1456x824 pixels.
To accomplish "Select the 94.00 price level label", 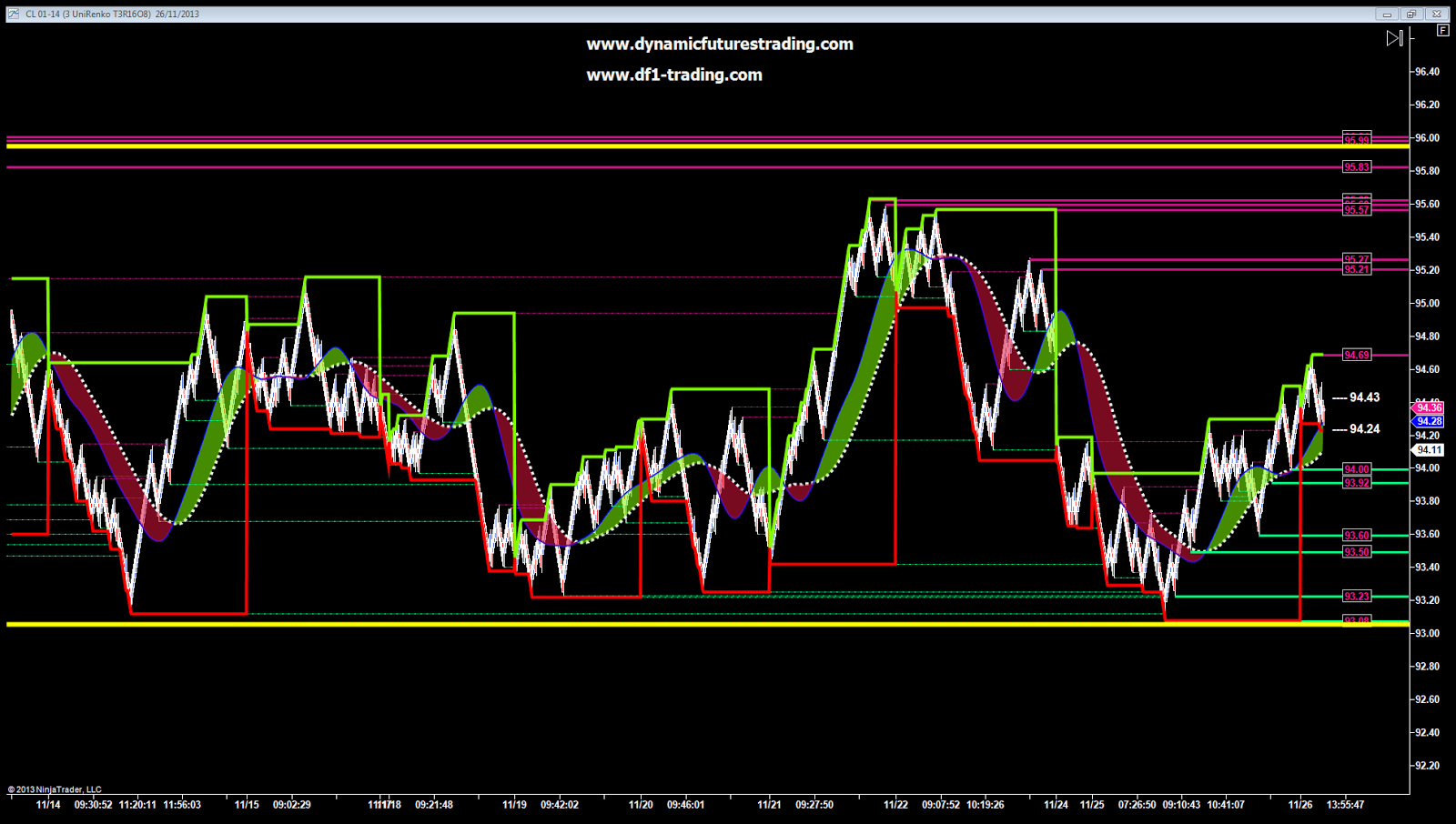I will point(1357,469).
